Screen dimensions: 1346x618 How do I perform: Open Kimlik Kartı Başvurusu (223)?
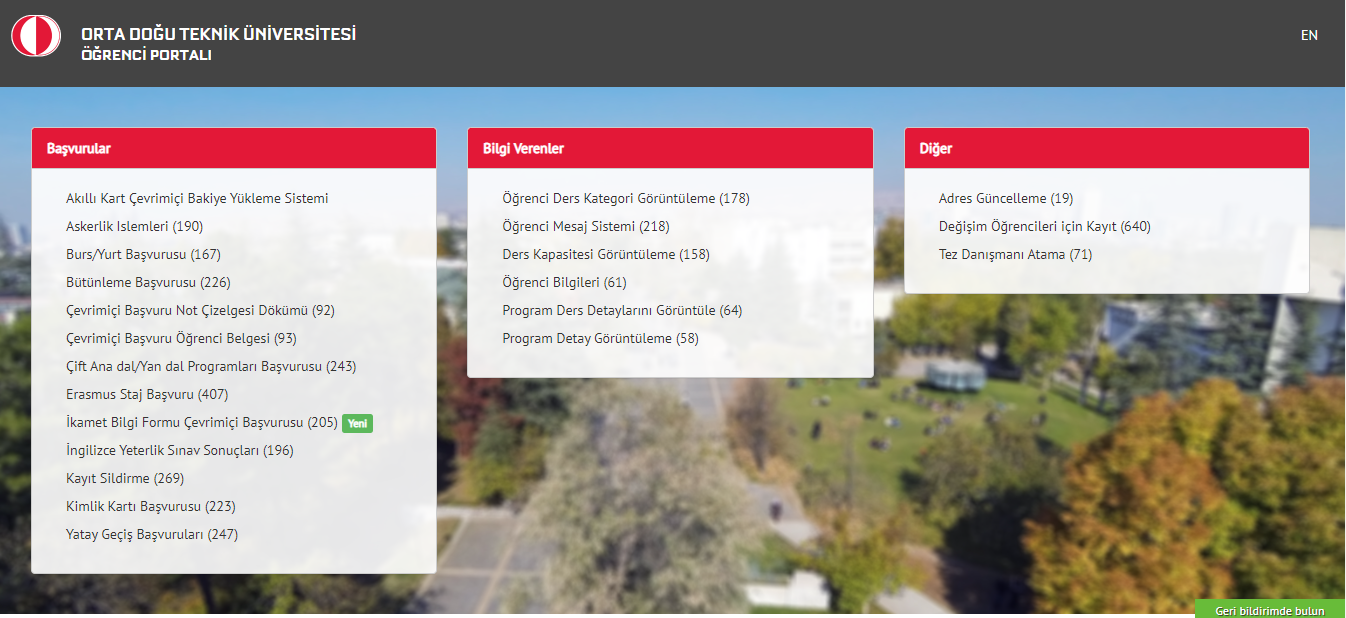coord(151,507)
